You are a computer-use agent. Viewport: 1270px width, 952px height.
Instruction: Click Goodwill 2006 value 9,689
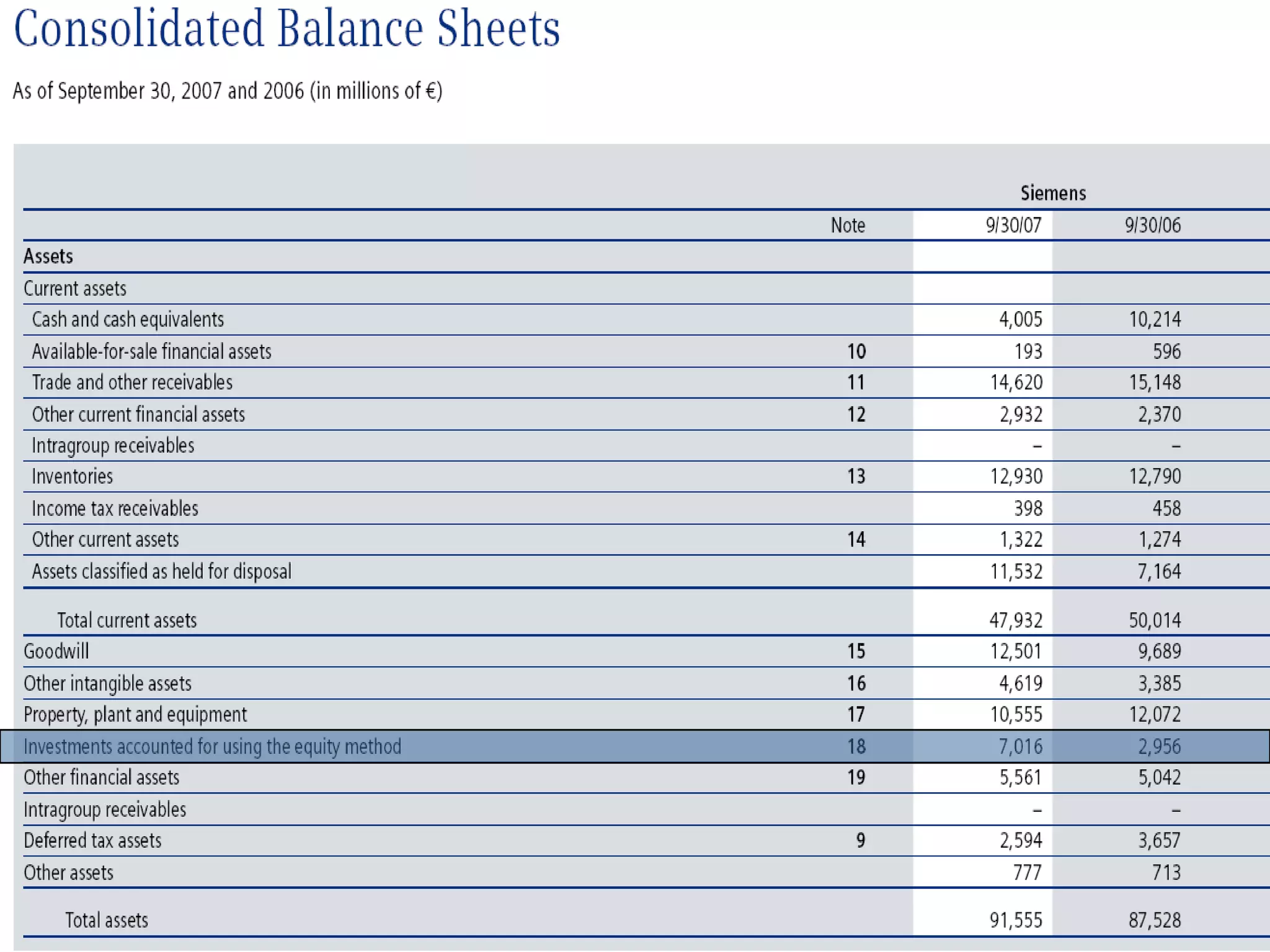(1158, 651)
